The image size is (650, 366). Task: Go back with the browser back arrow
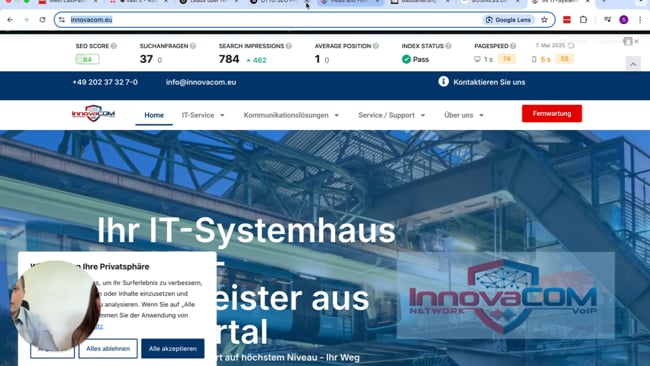pos(10,19)
